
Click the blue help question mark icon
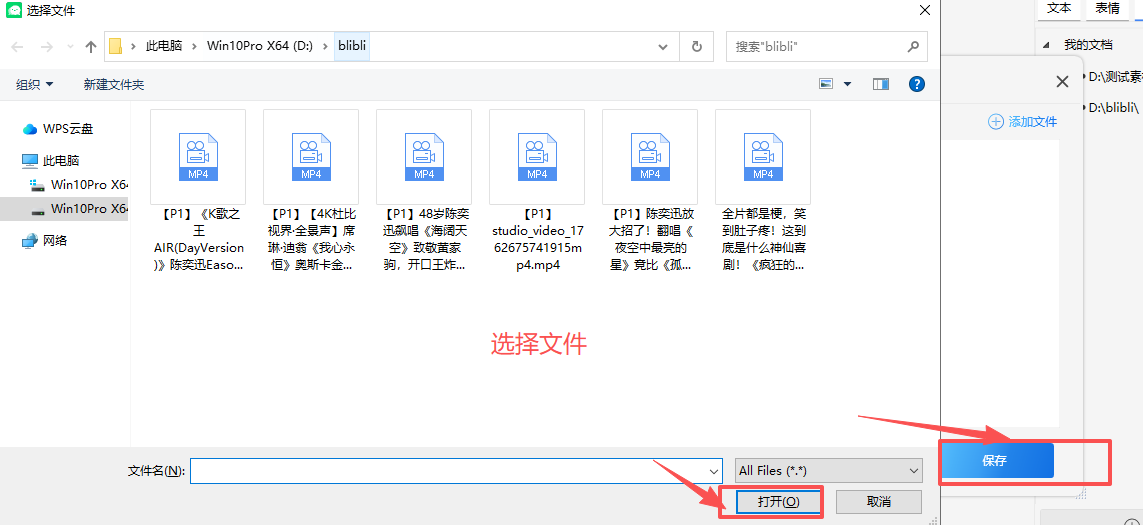click(x=916, y=85)
